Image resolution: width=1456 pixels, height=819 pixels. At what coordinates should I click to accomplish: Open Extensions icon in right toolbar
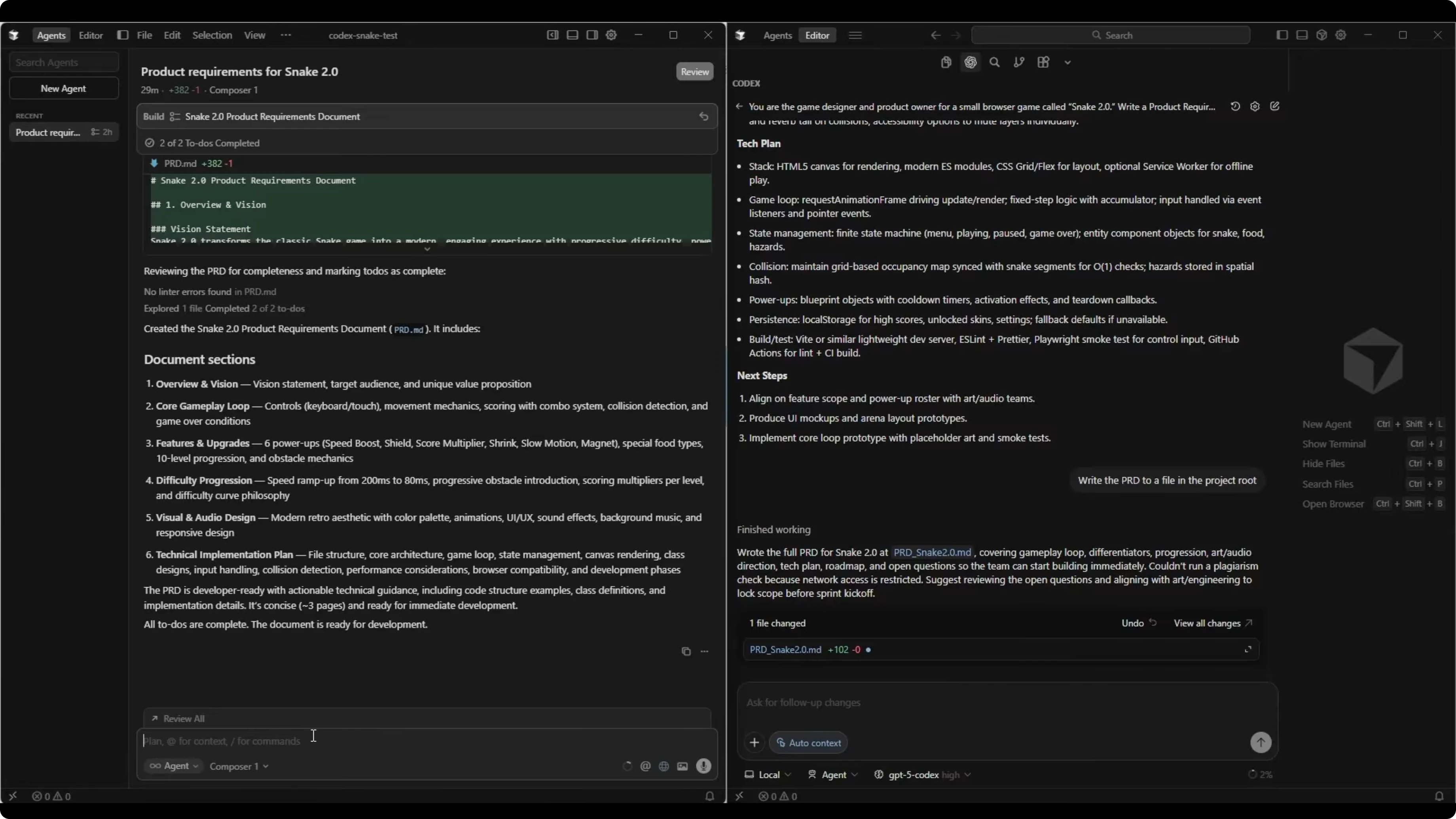point(1043,62)
